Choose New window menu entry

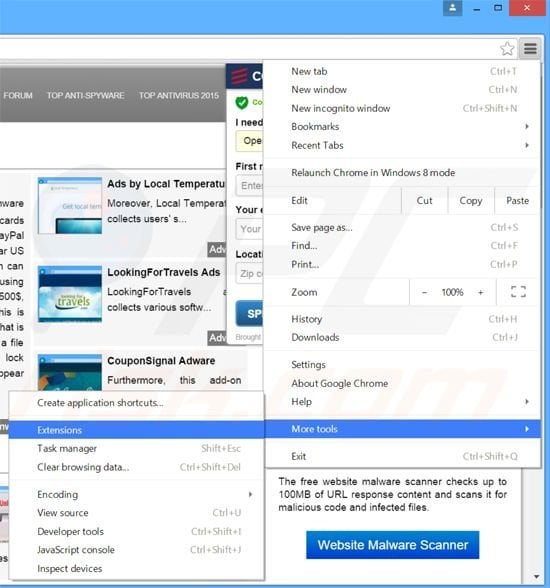coord(402,90)
